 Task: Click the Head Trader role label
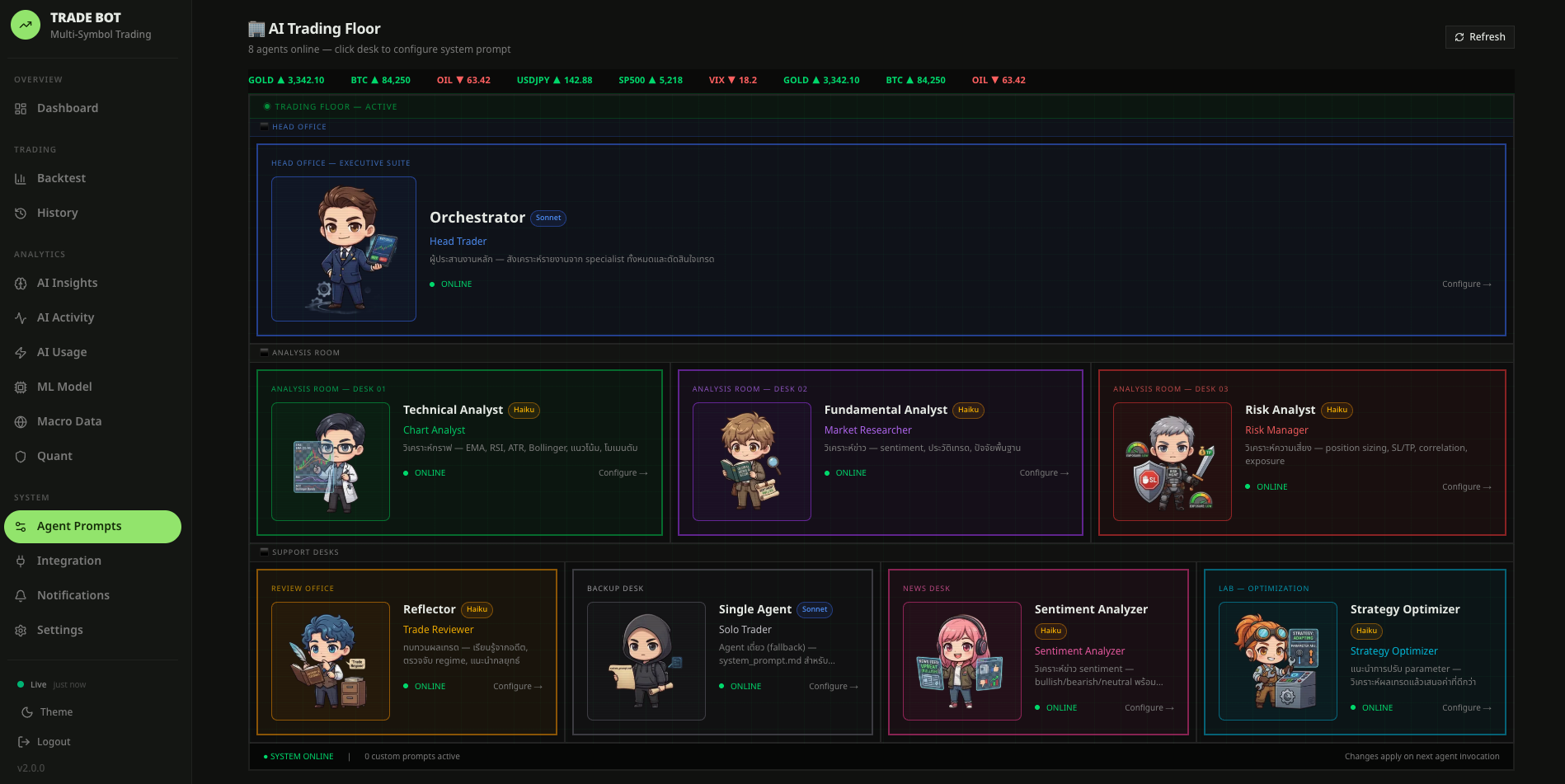pyautogui.click(x=458, y=242)
